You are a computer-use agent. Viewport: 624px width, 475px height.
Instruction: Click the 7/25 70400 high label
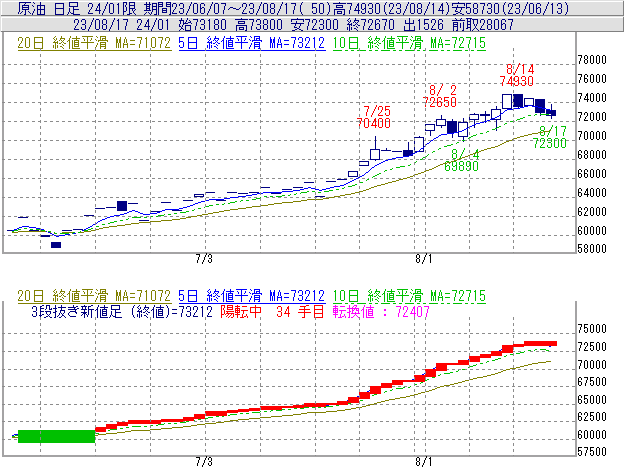[x=373, y=117]
